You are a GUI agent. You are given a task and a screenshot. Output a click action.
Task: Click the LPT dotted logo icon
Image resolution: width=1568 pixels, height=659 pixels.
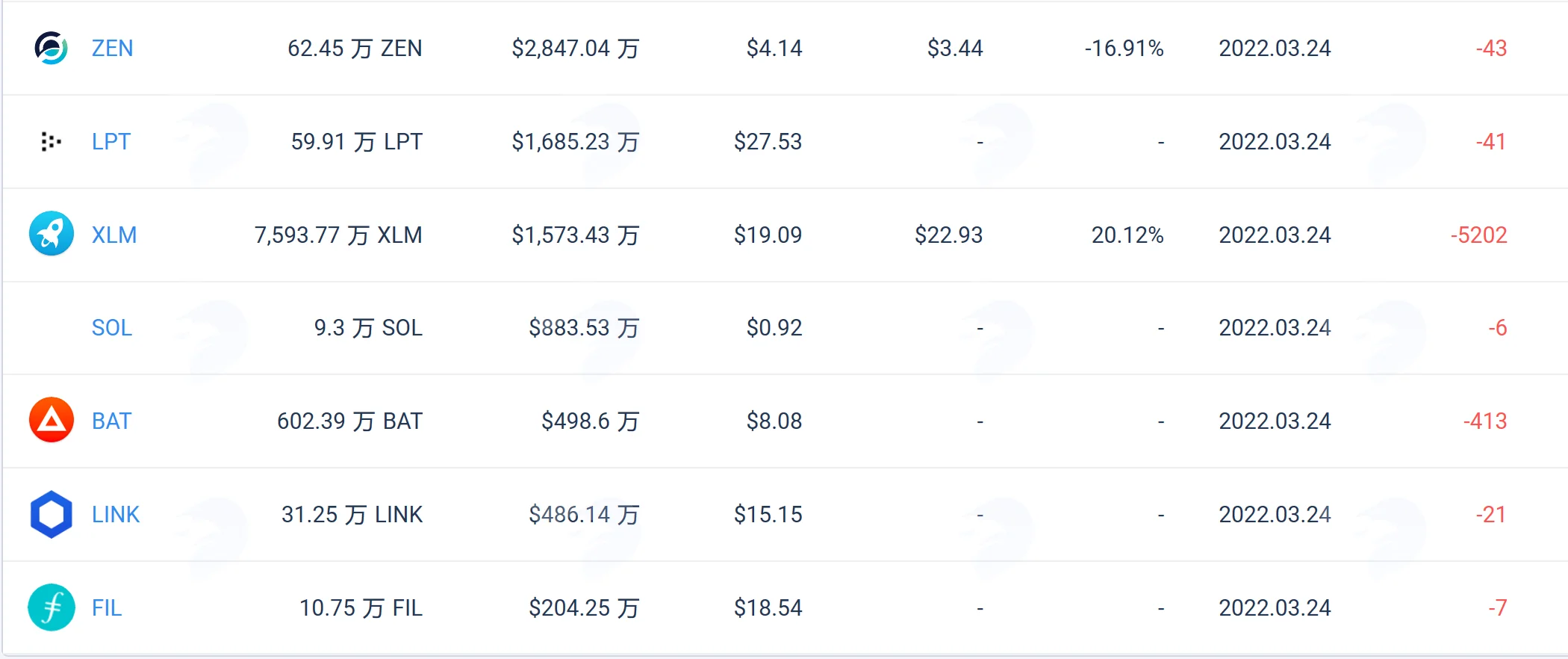coord(51,141)
